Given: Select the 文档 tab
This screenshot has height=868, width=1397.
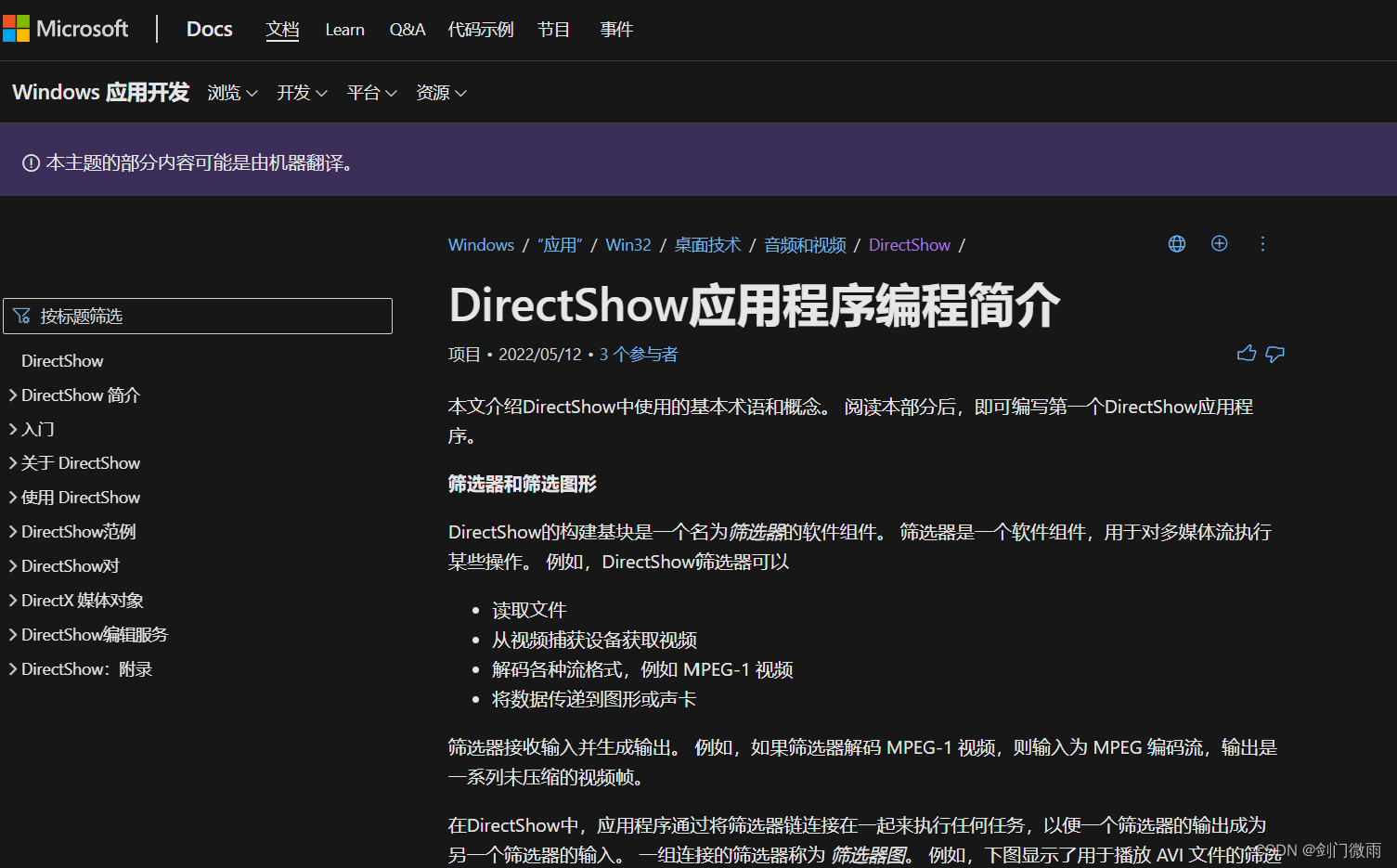Looking at the screenshot, I should coord(282,30).
